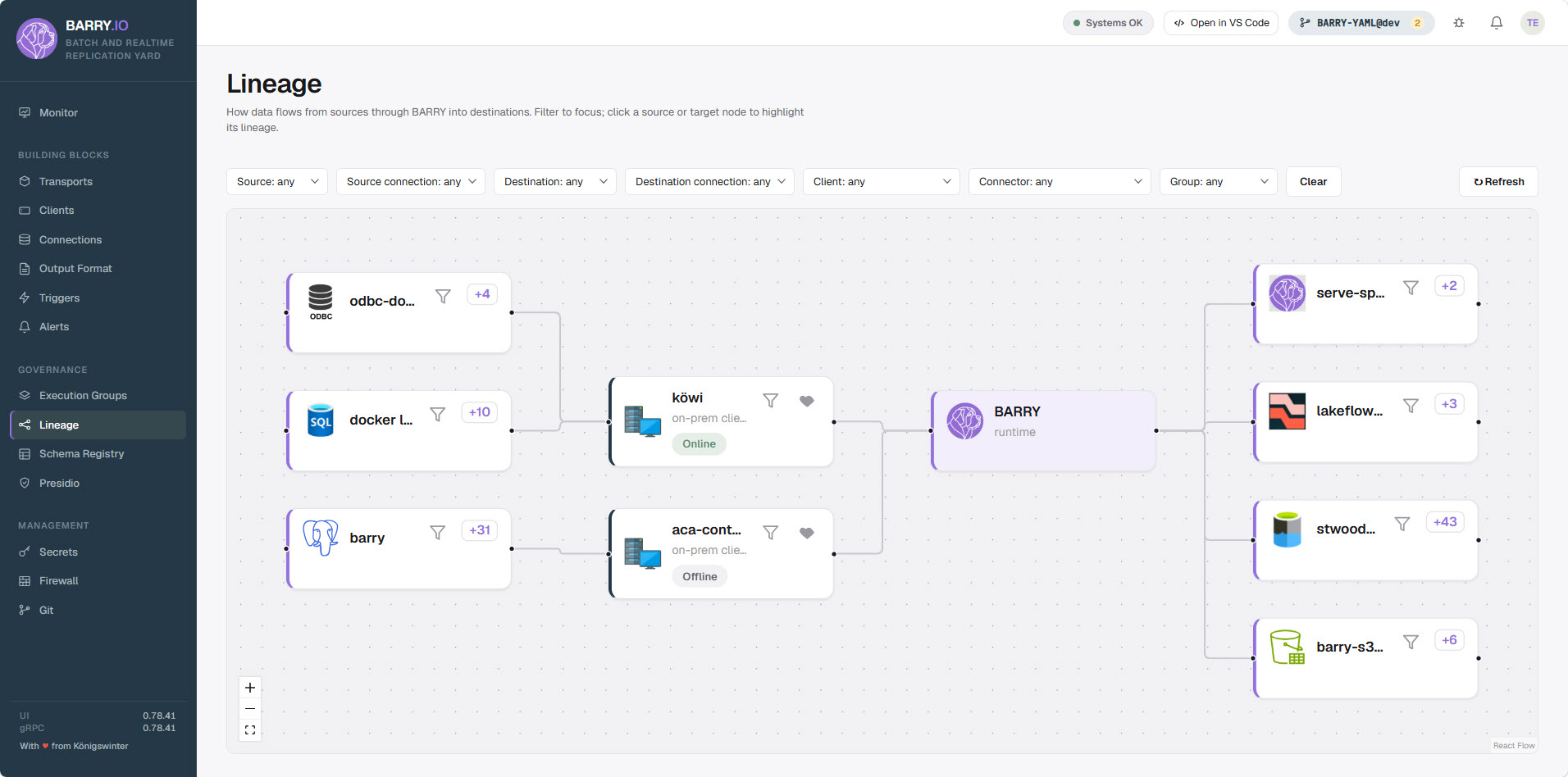
Task: Clear all lineage filters
Action: coord(1313,182)
